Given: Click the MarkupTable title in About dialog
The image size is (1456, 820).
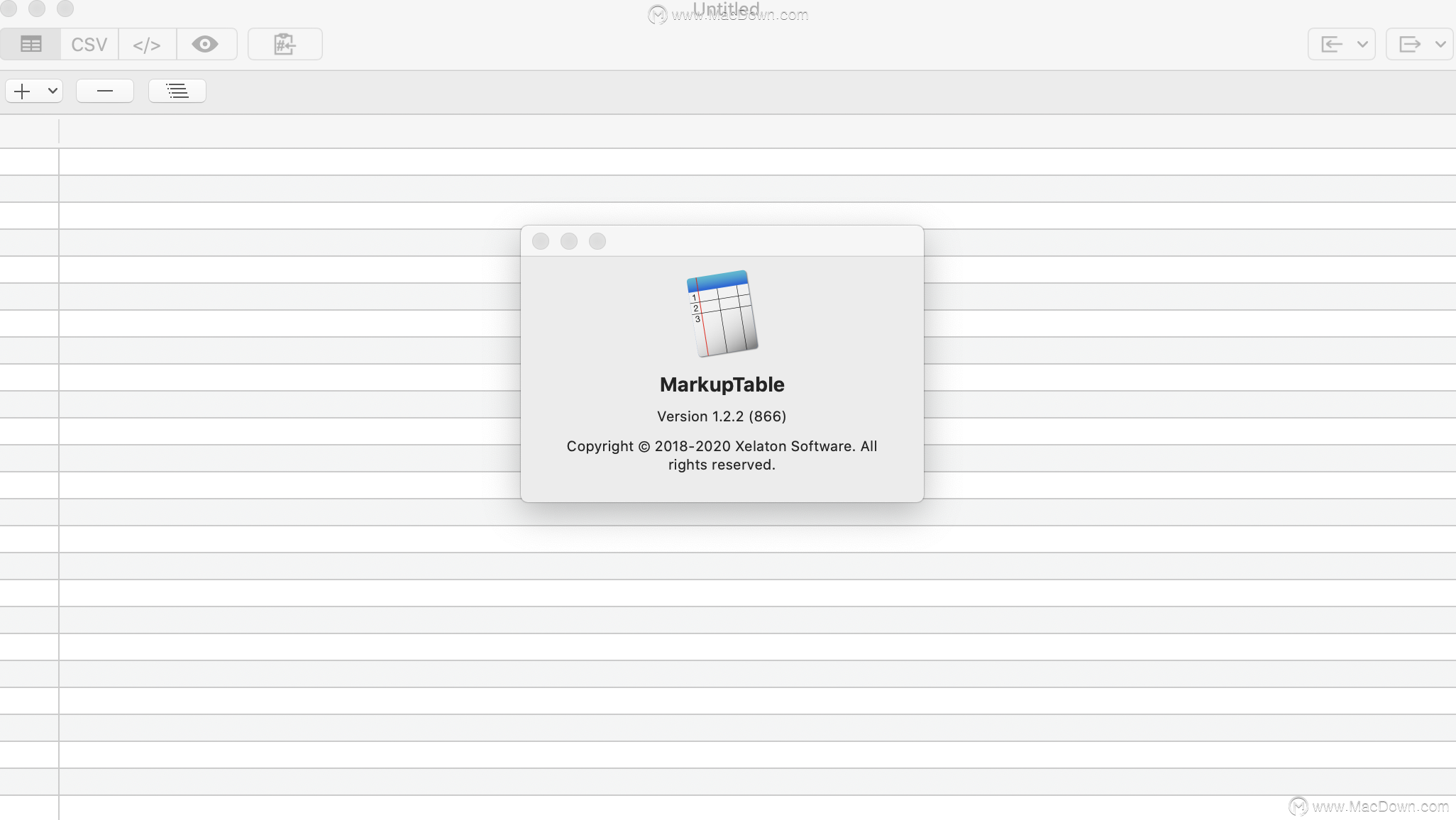Looking at the screenshot, I should click(x=722, y=384).
